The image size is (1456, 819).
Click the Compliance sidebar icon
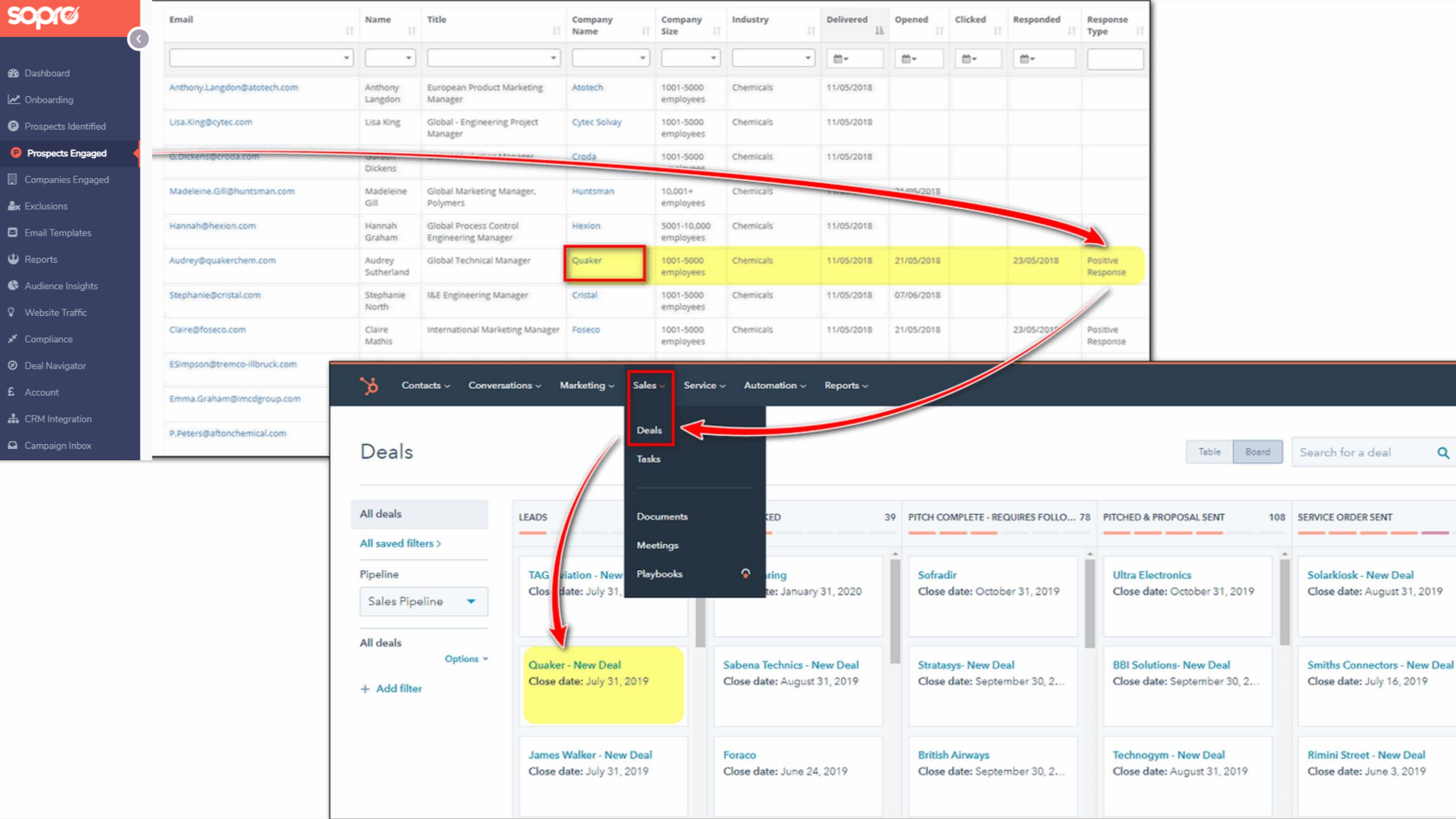tap(12, 339)
